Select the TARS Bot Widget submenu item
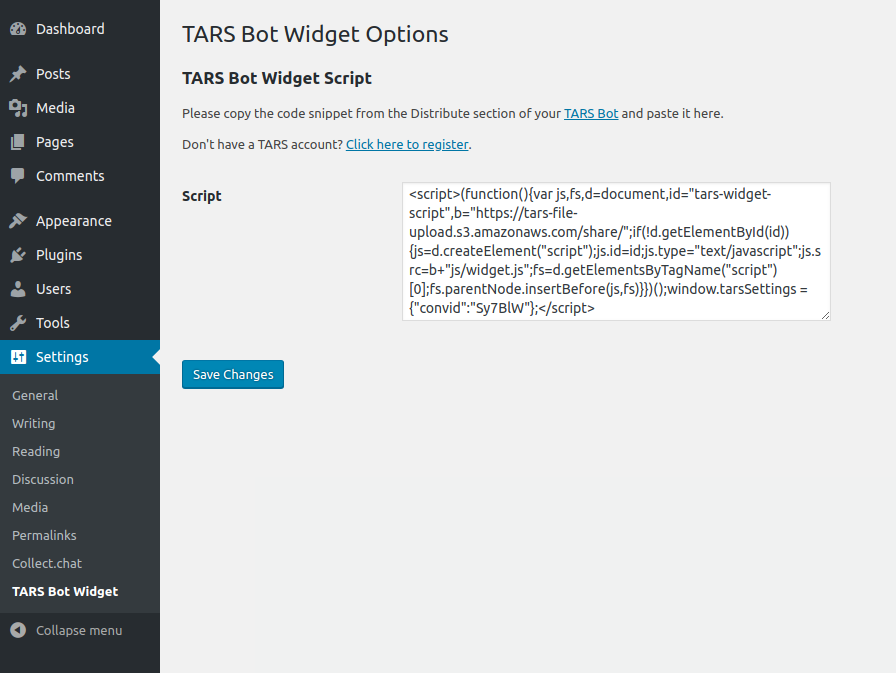This screenshot has width=896, height=673. click(65, 591)
